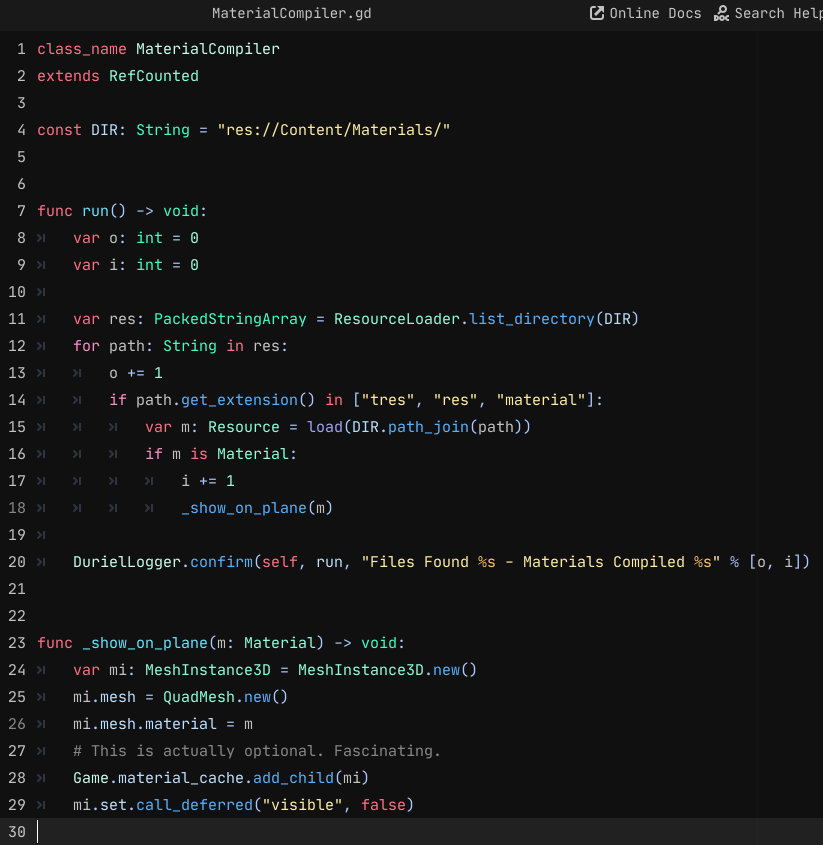
Task: Click the "material" string literal
Action: [x=541, y=400]
